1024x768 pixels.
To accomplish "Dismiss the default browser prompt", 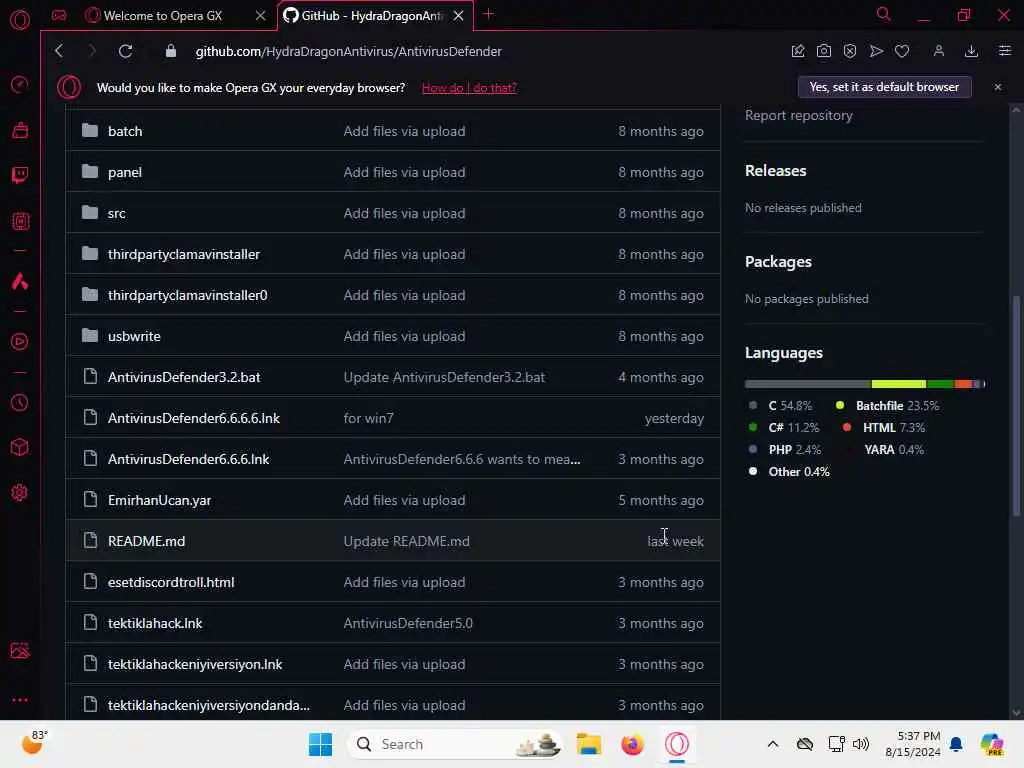I will coord(997,87).
